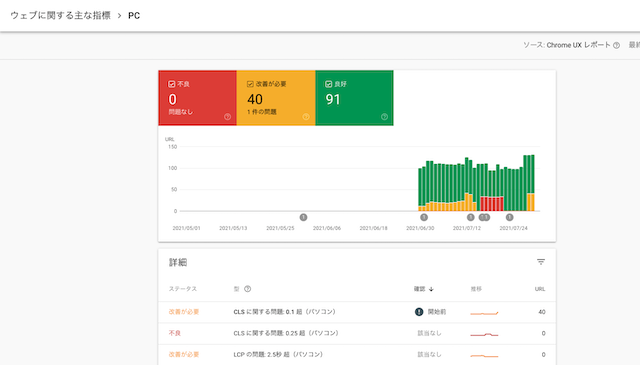Sort by 確認 column arrow
This screenshot has height=365, width=640.
[431, 289]
